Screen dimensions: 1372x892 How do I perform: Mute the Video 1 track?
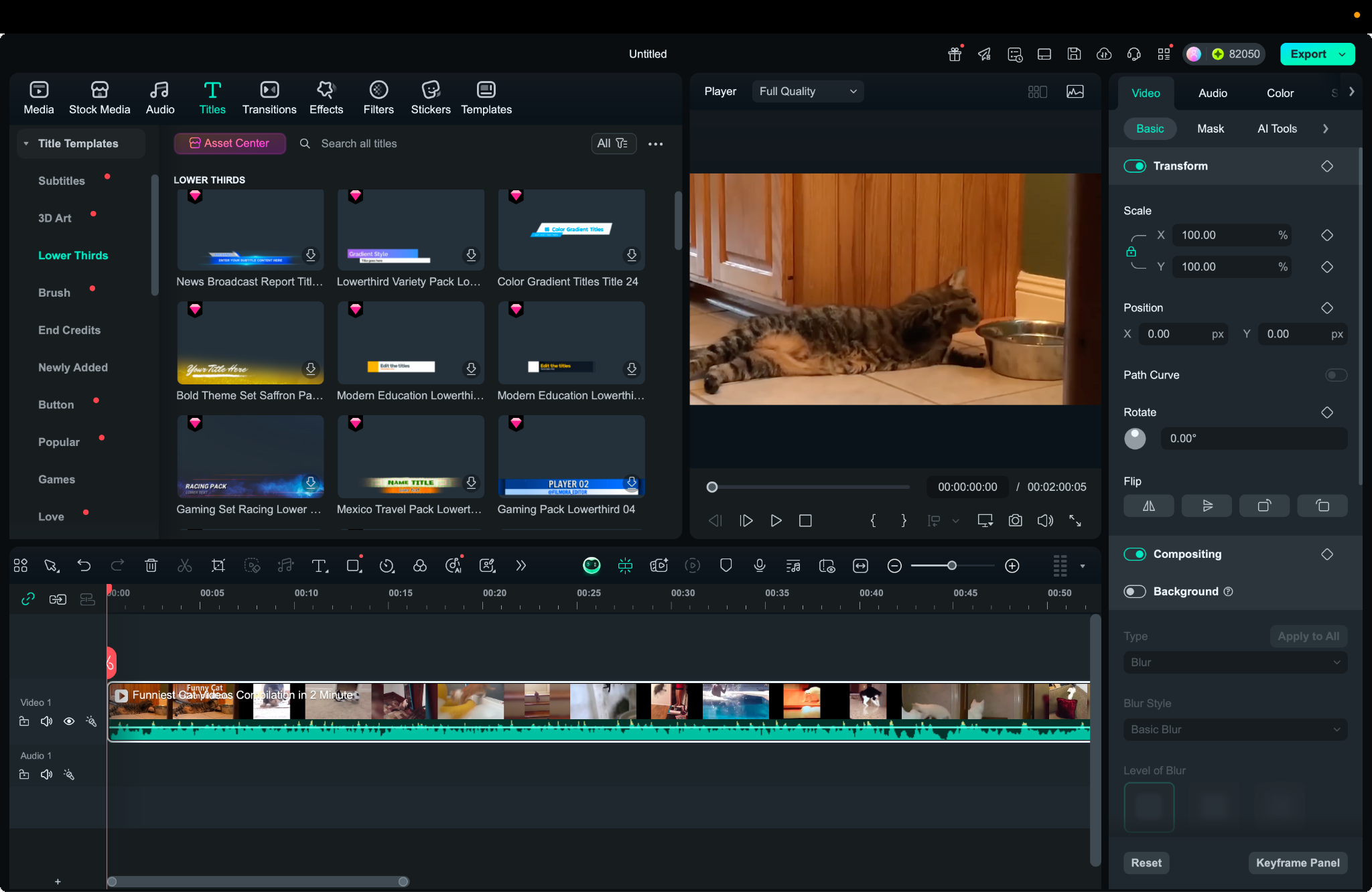pyautogui.click(x=46, y=721)
